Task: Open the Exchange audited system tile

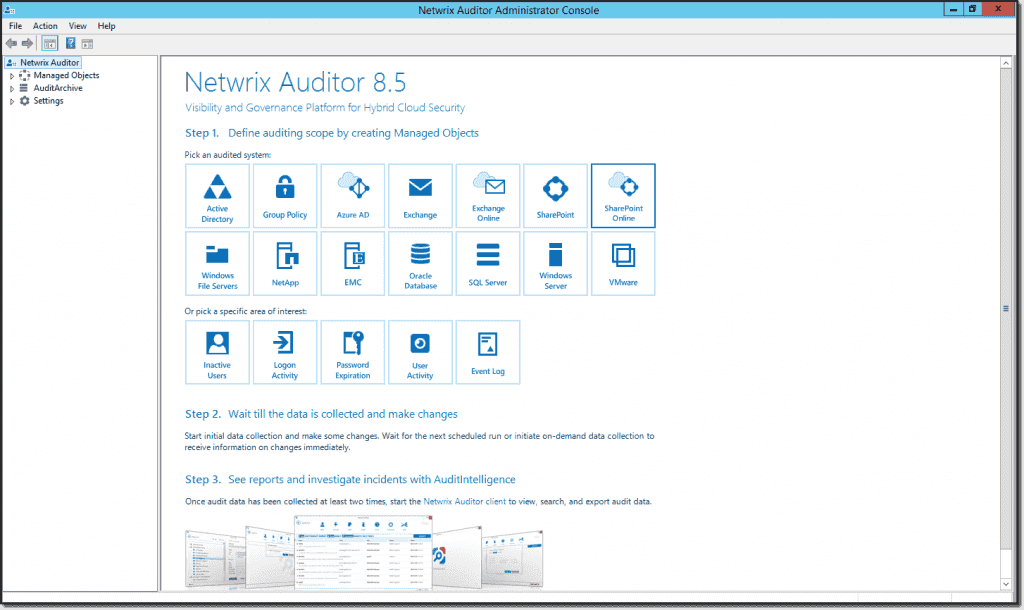Action: [420, 196]
